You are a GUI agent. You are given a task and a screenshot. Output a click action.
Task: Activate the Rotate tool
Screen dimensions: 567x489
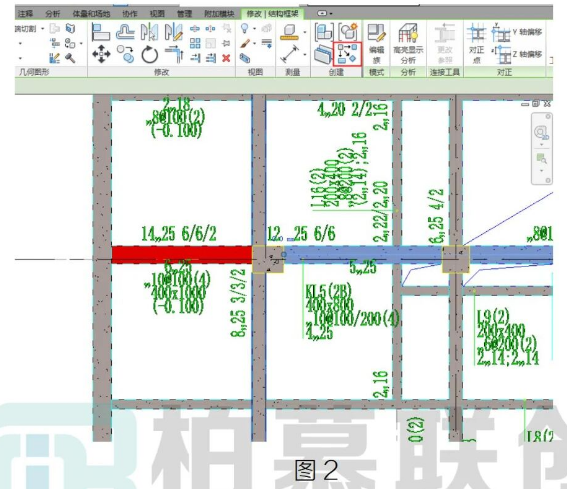[149, 55]
